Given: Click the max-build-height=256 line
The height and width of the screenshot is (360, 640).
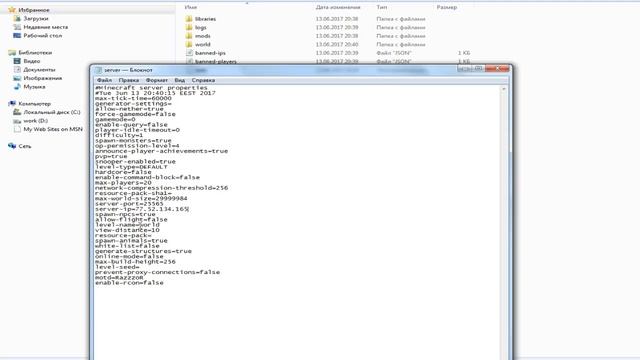Looking at the screenshot, I should point(135,262).
